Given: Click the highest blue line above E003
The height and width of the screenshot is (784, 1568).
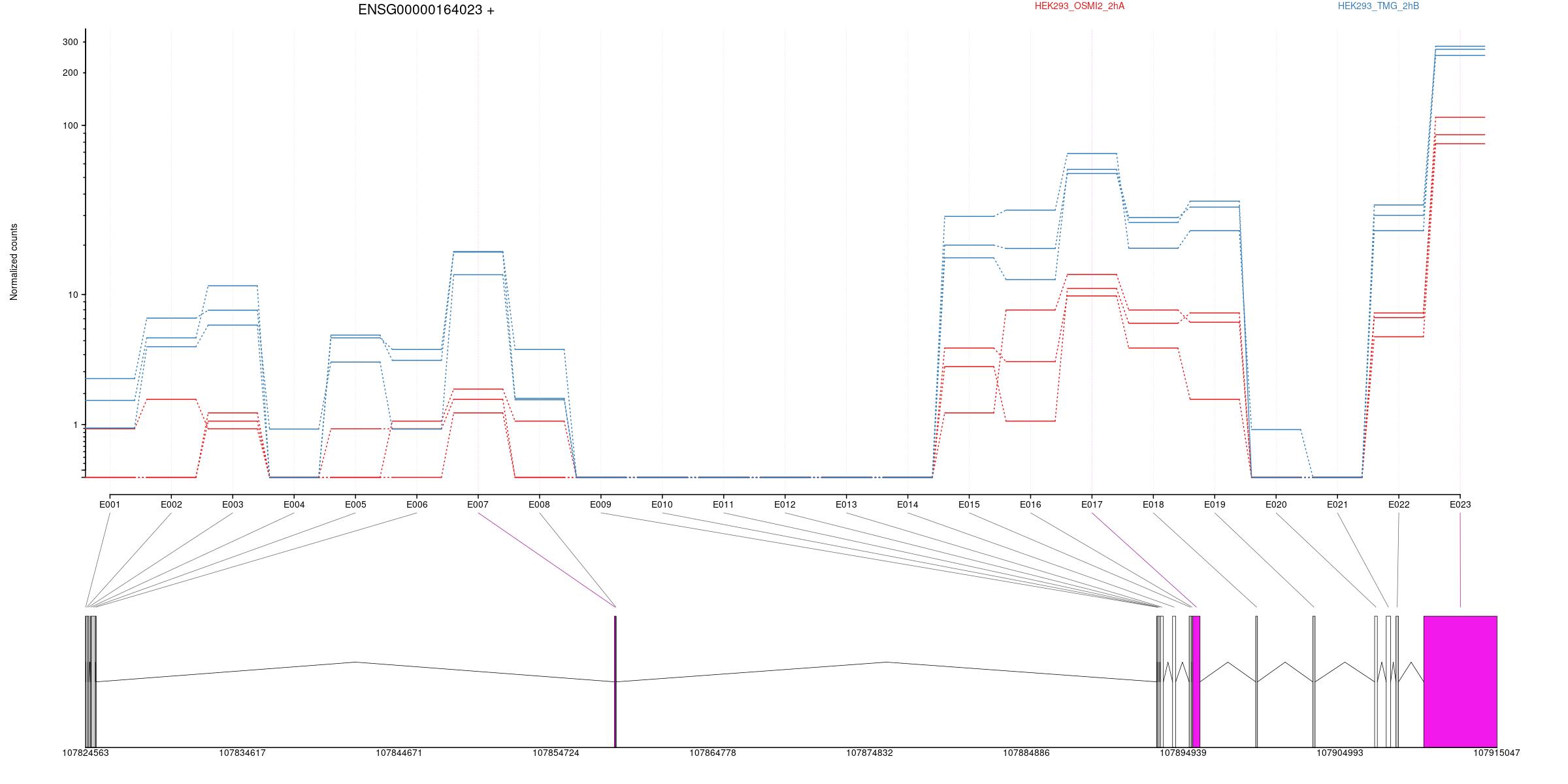Looking at the screenshot, I should click(x=233, y=286).
